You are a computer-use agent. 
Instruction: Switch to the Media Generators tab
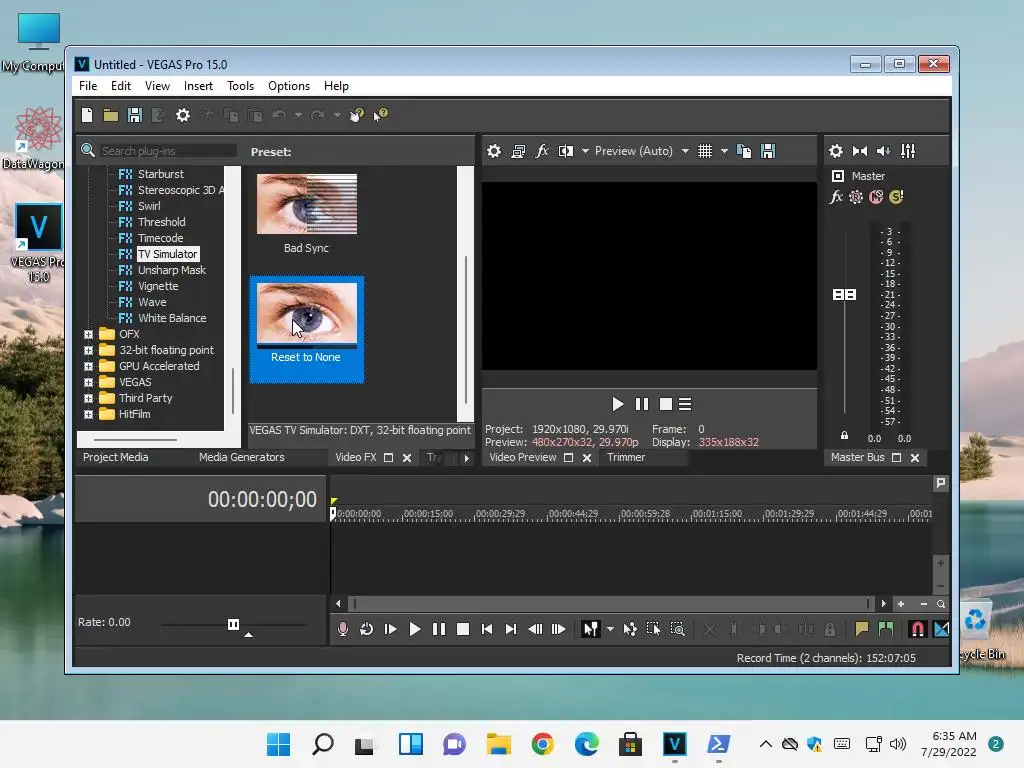pyautogui.click(x=242, y=458)
